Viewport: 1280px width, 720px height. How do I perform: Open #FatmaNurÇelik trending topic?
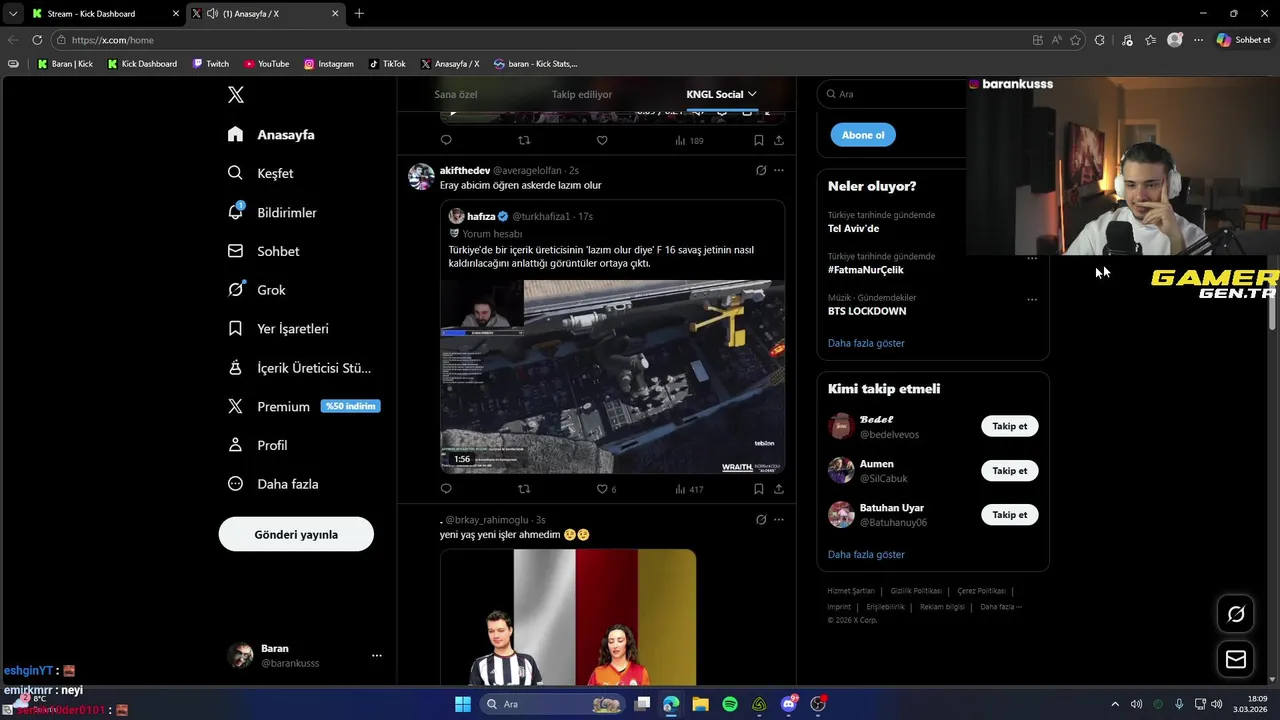865,270
